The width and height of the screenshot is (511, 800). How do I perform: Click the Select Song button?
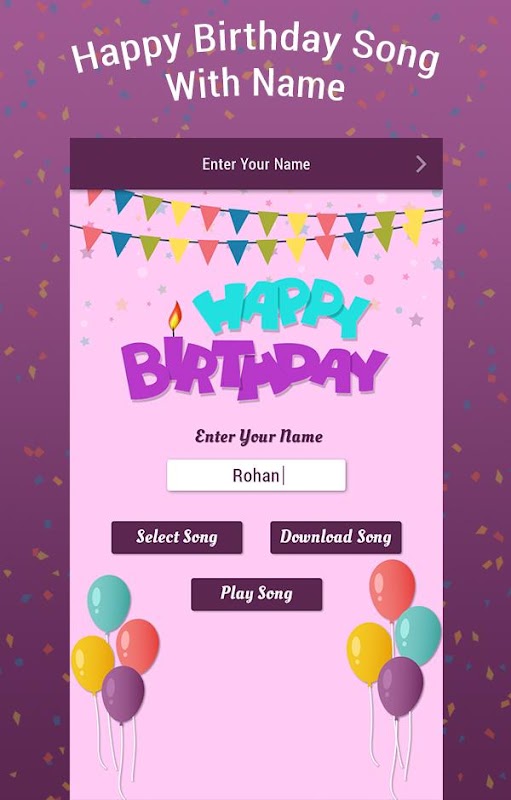177,537
